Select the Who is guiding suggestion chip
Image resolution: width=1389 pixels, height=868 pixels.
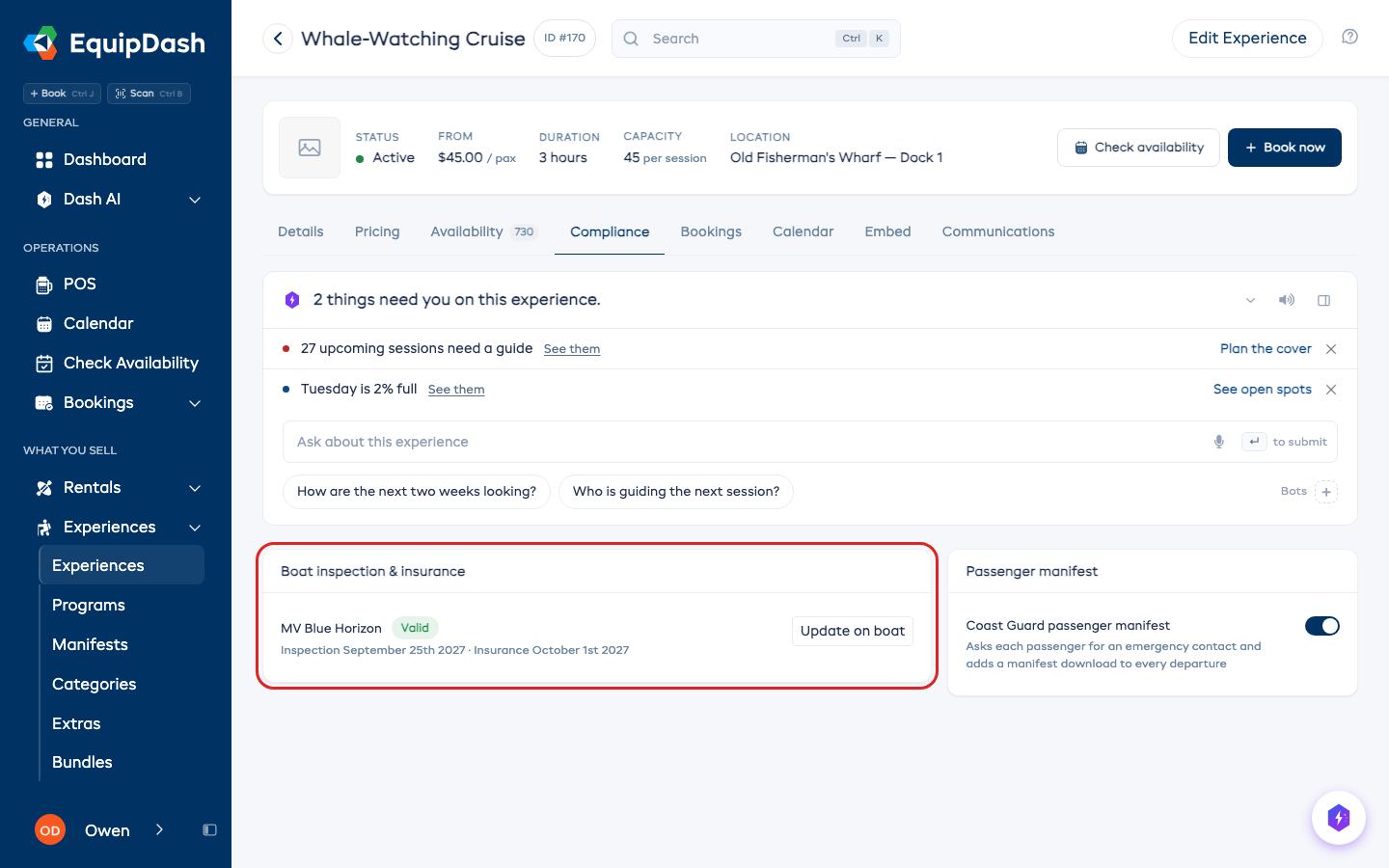click(676, 492)
